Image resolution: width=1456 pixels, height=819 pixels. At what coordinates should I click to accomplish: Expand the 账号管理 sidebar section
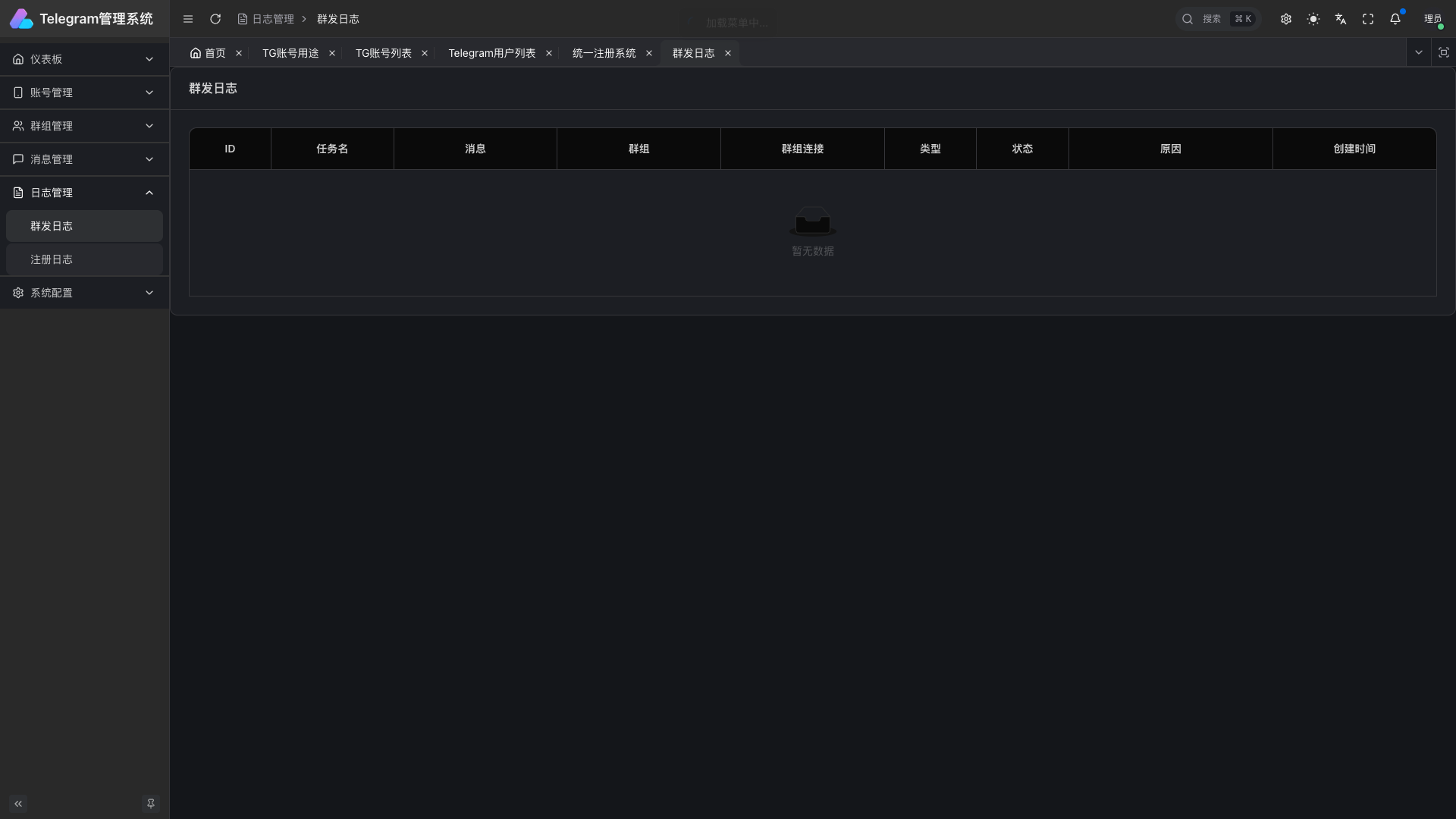pyautogui.click(x=83, y=93)
